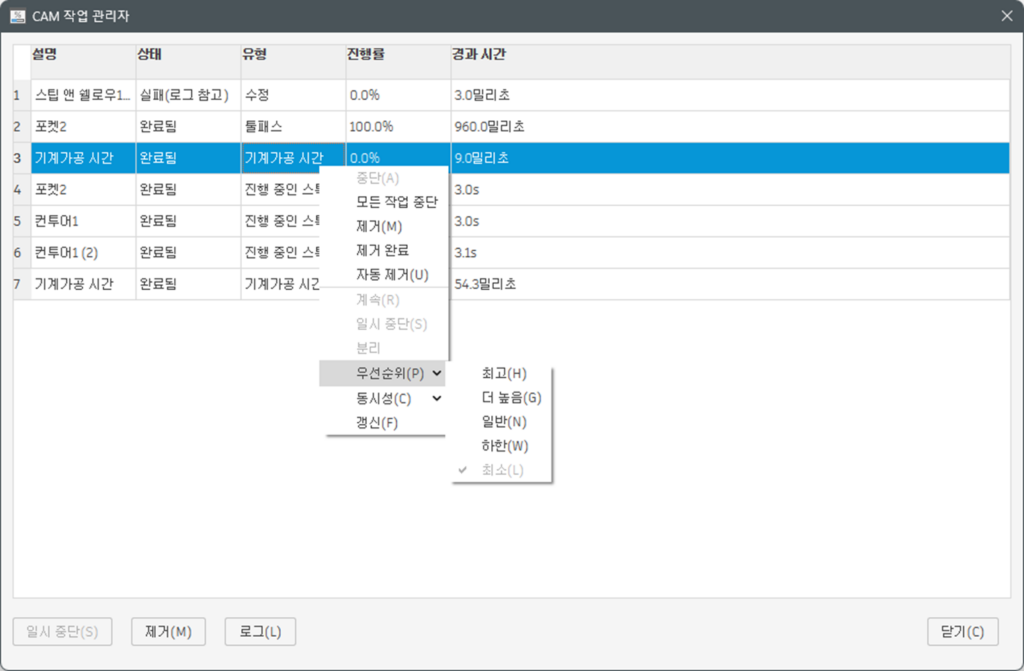Select the 포켓2 job in row 4

click(83, 189)
